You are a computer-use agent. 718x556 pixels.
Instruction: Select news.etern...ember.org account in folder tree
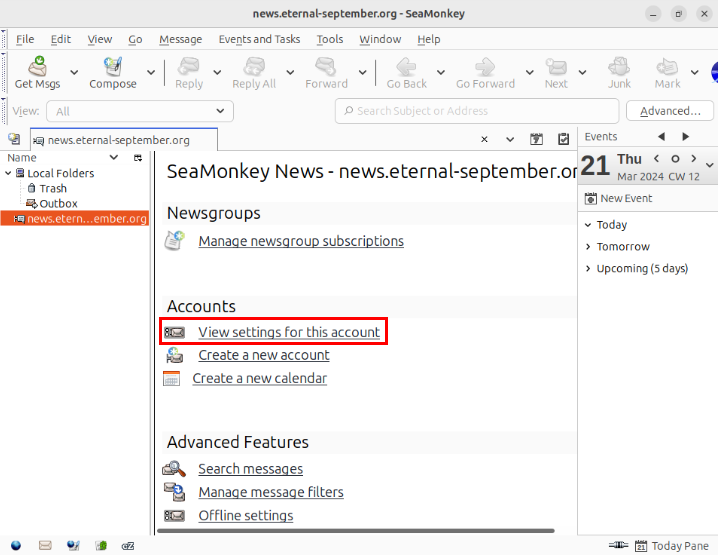point(75,218)
